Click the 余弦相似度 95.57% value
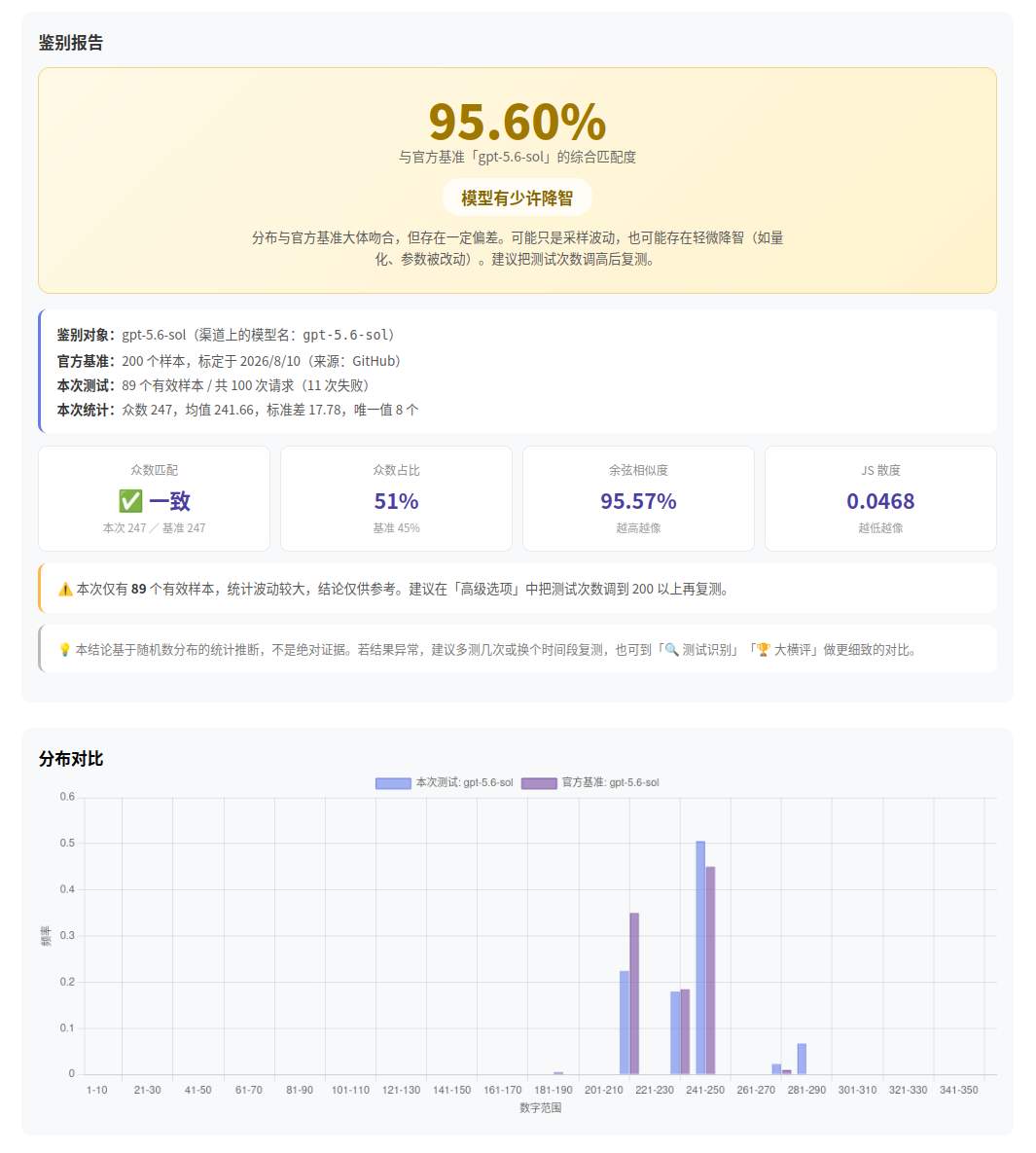Image resolution: width=1036 pixels, height=1153 pixels. (x=638, y=501)
